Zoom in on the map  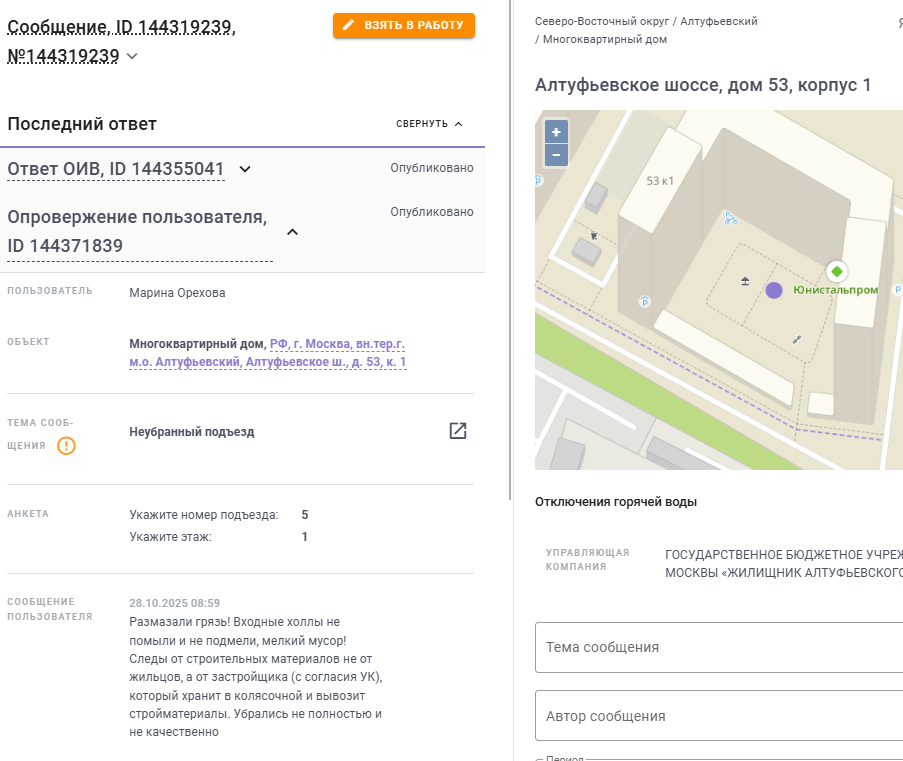tap(556, 132)
